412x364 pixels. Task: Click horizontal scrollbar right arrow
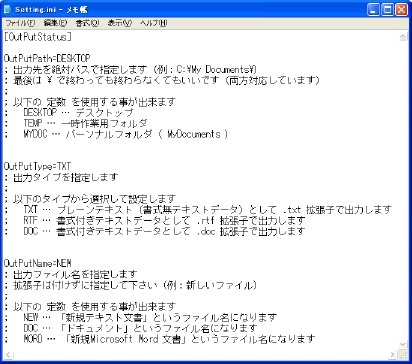393,355
